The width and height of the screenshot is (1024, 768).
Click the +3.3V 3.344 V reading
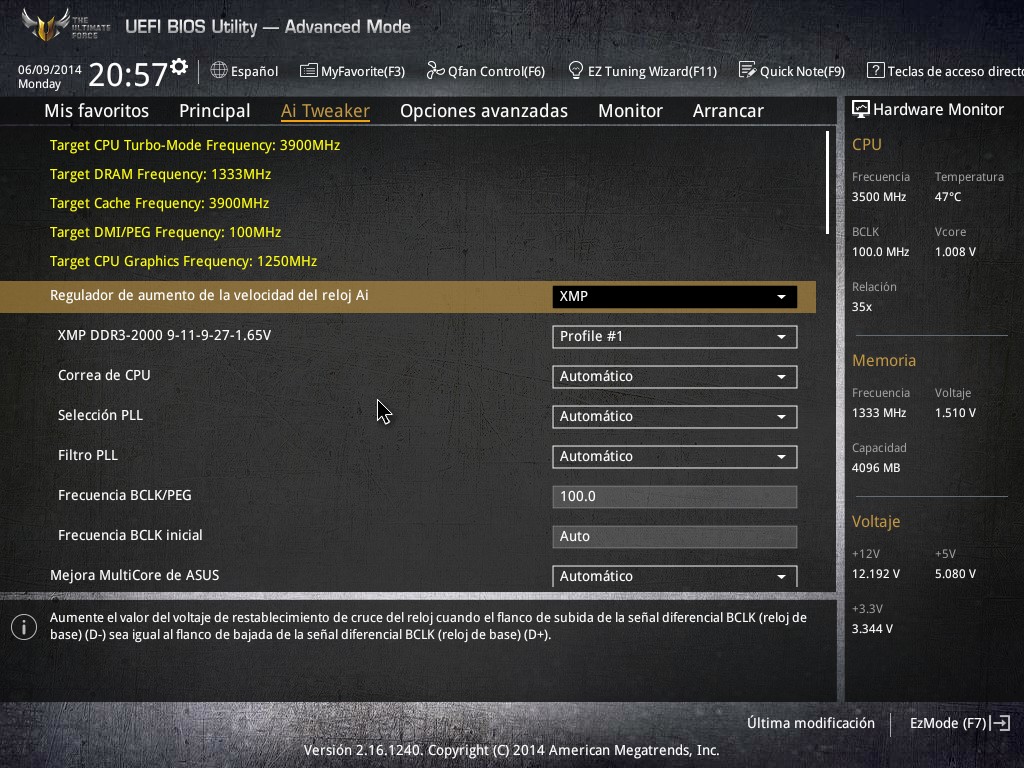click(872, 628)
